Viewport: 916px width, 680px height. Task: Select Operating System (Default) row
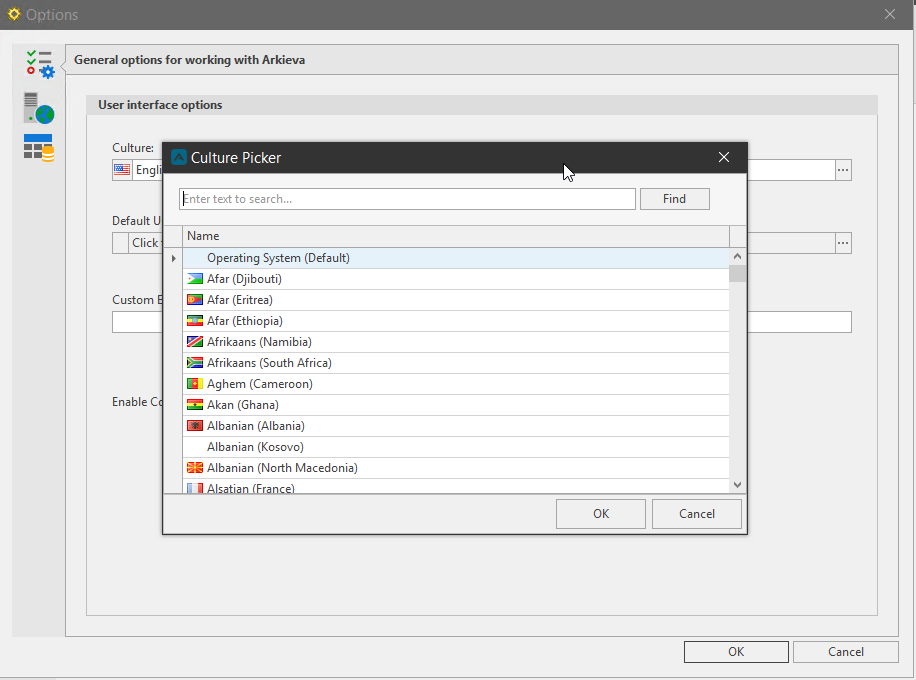456,258
